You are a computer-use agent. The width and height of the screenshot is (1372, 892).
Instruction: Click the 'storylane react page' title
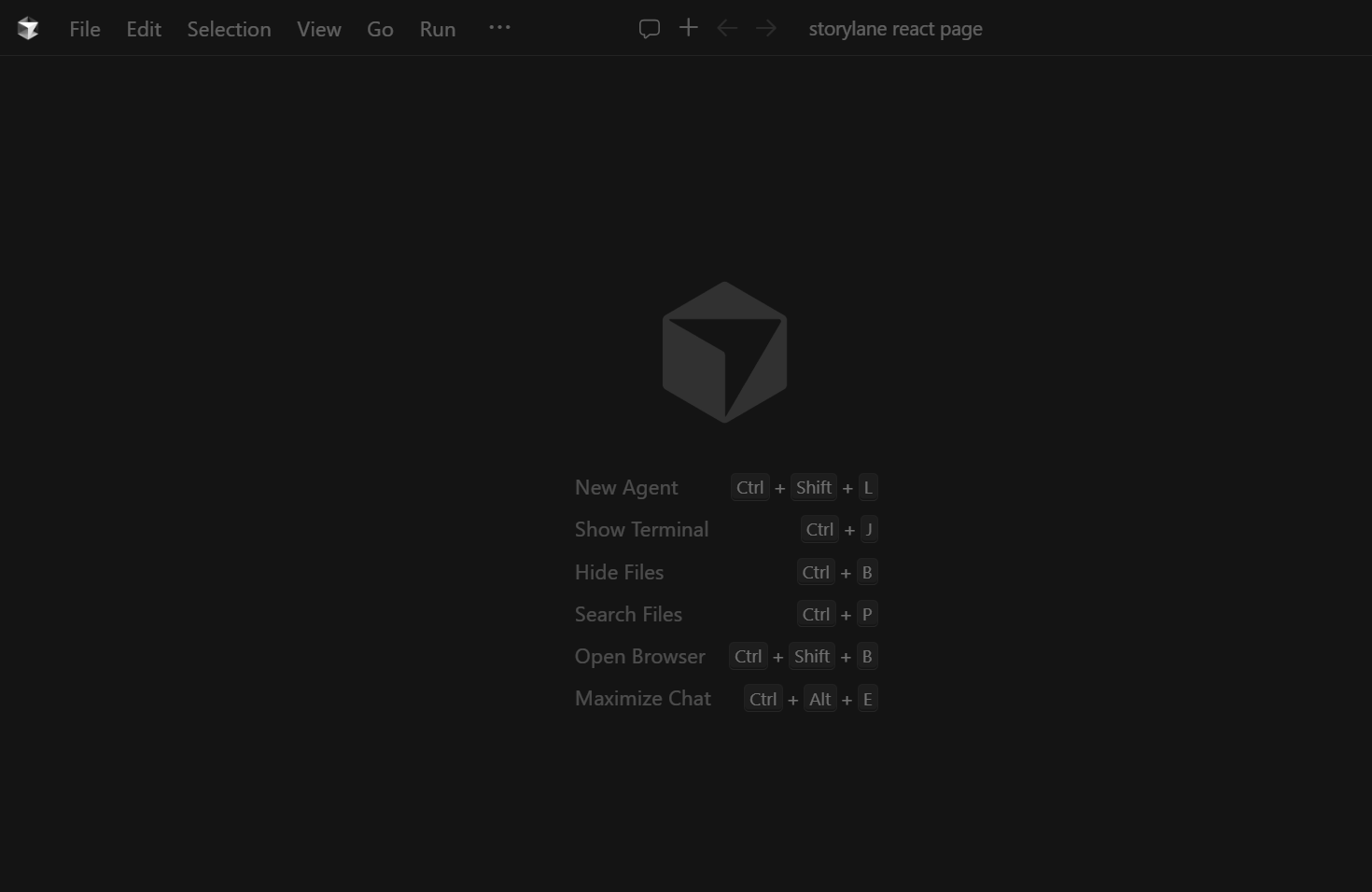(x=896, y=29)
